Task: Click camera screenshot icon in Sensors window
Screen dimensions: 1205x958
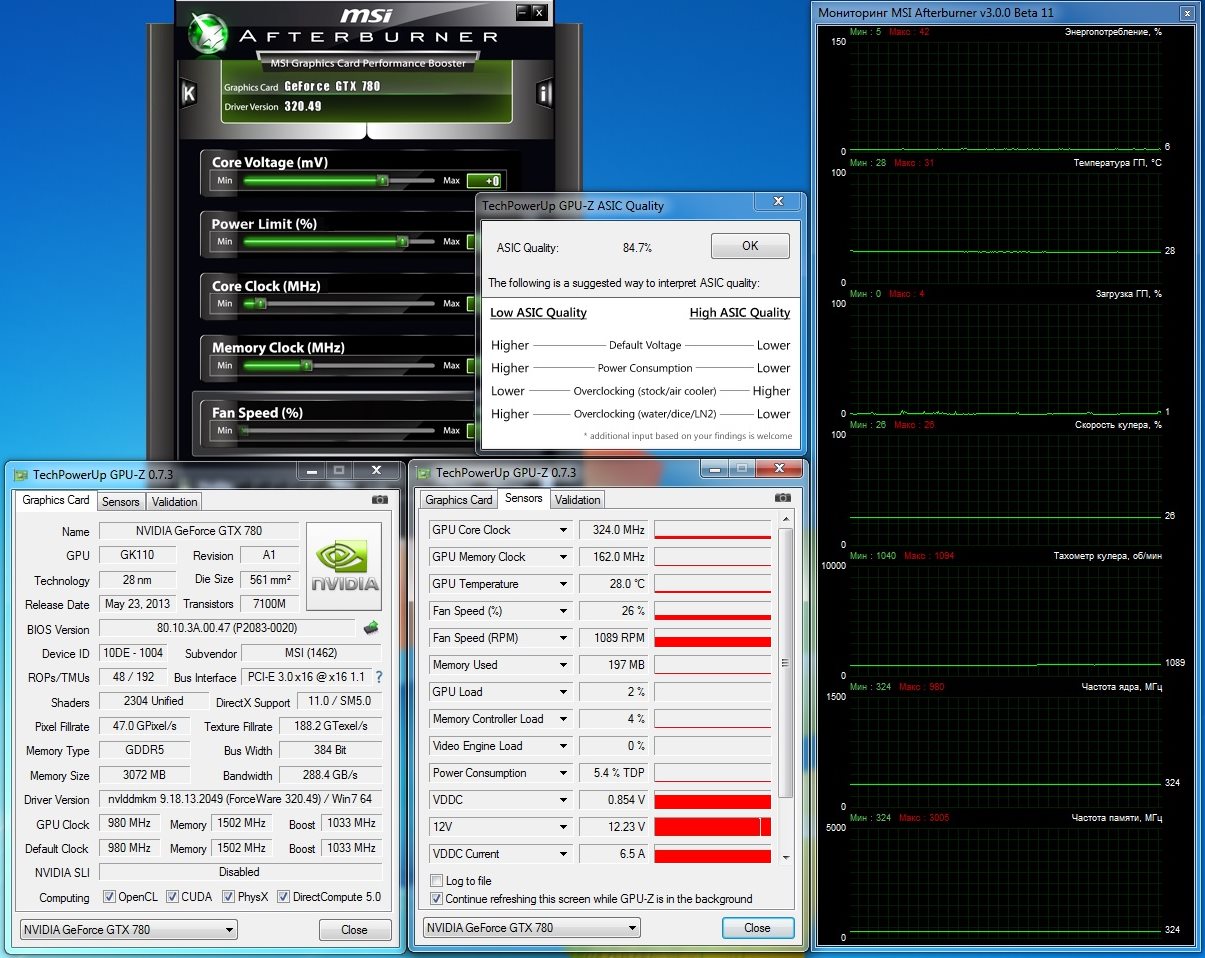Action: pyautogui.click(x=782, y=498)
